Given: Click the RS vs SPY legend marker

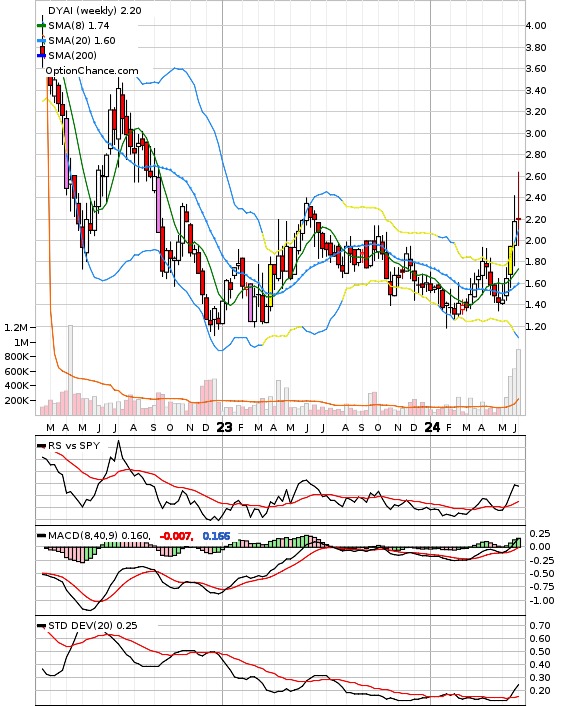Looking at the screenshot, I should coord(41,446).
